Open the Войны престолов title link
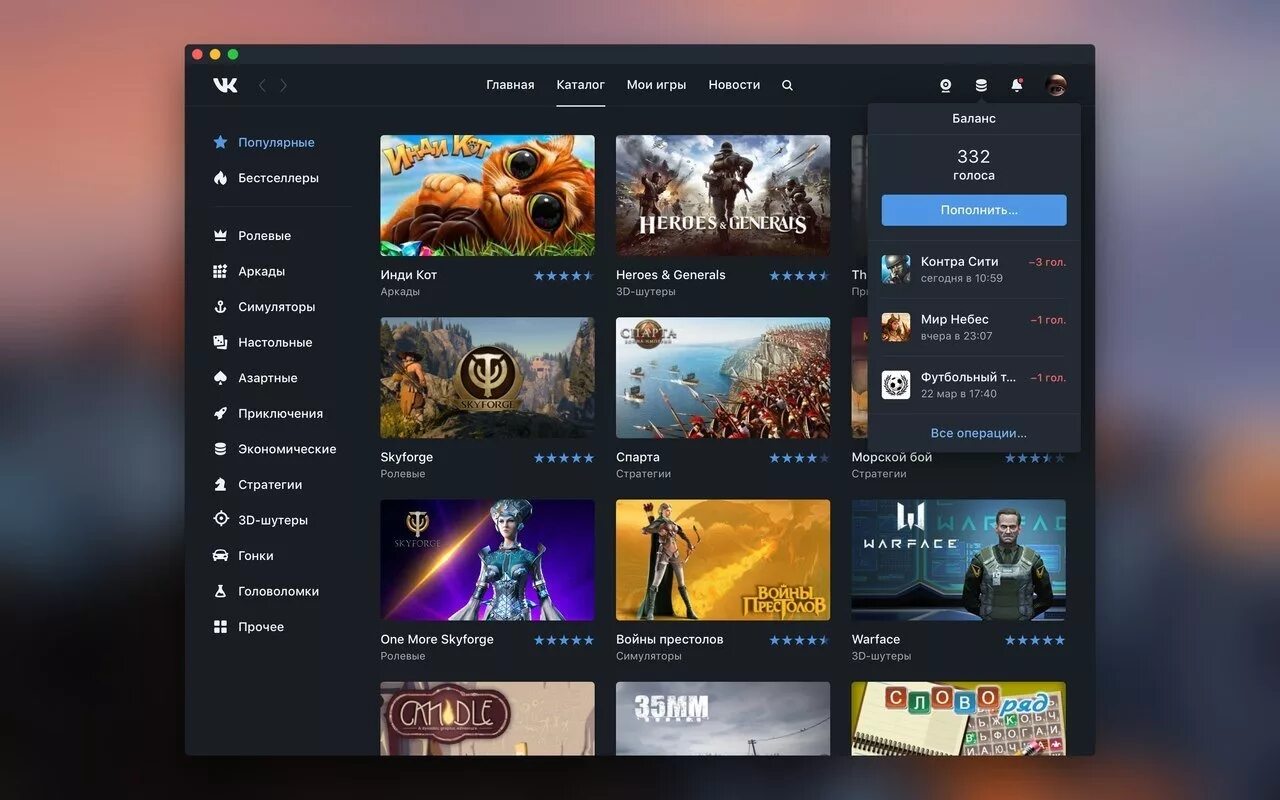The height and width of the screenshot is (800, 1280). tap(669, 639)
